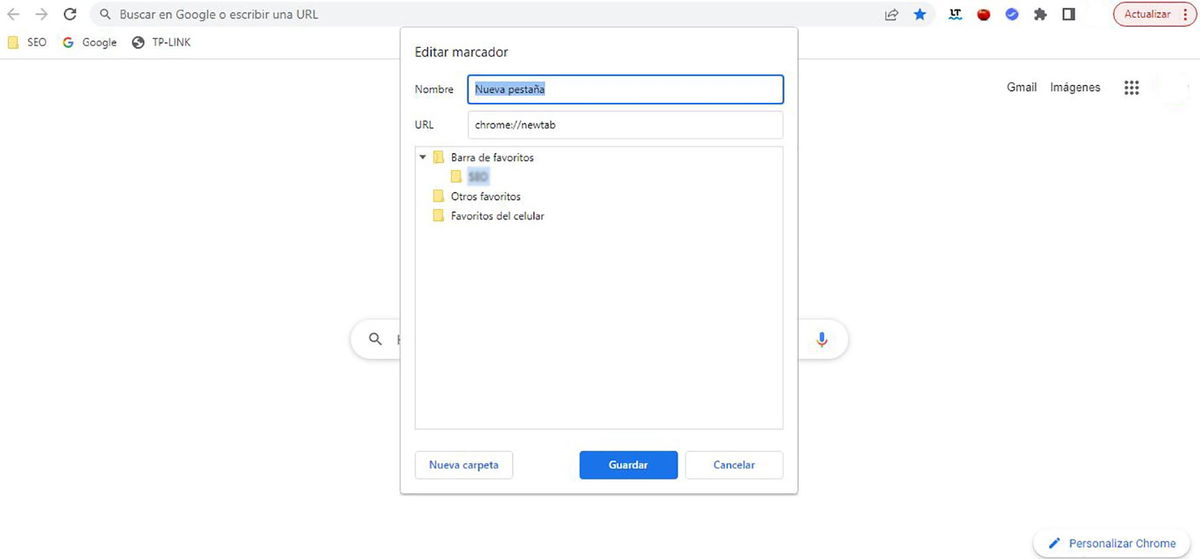Toggle the side panel icon
The height and width of the screenshot is (559, 1200).
[x=1068, y=15]
